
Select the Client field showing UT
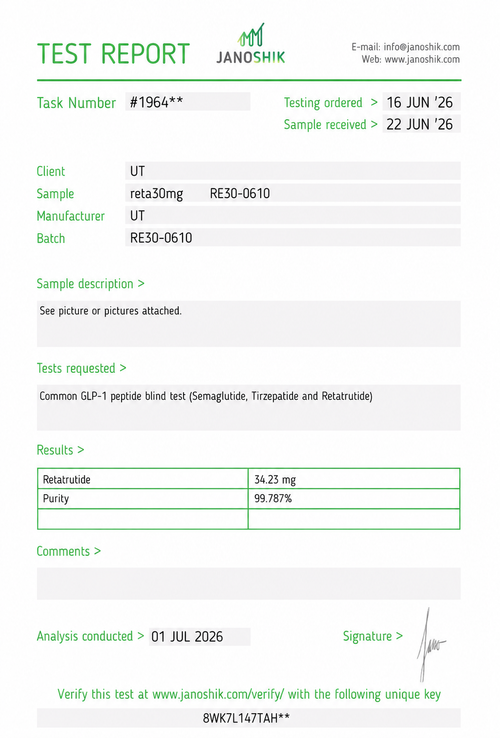click(x=293, y=171)
